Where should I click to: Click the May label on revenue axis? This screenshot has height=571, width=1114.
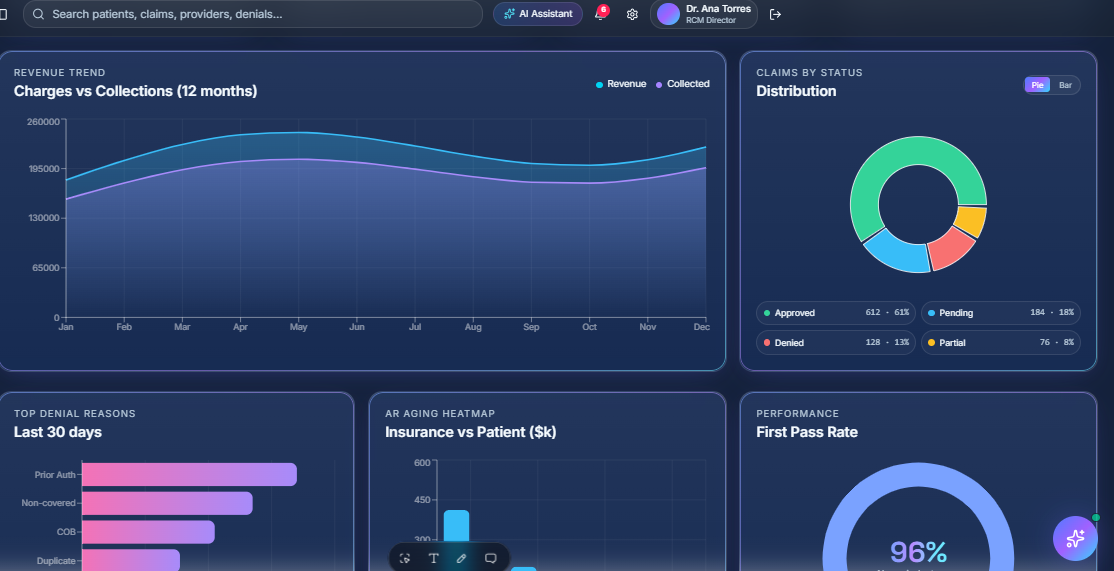coord(298,327)
